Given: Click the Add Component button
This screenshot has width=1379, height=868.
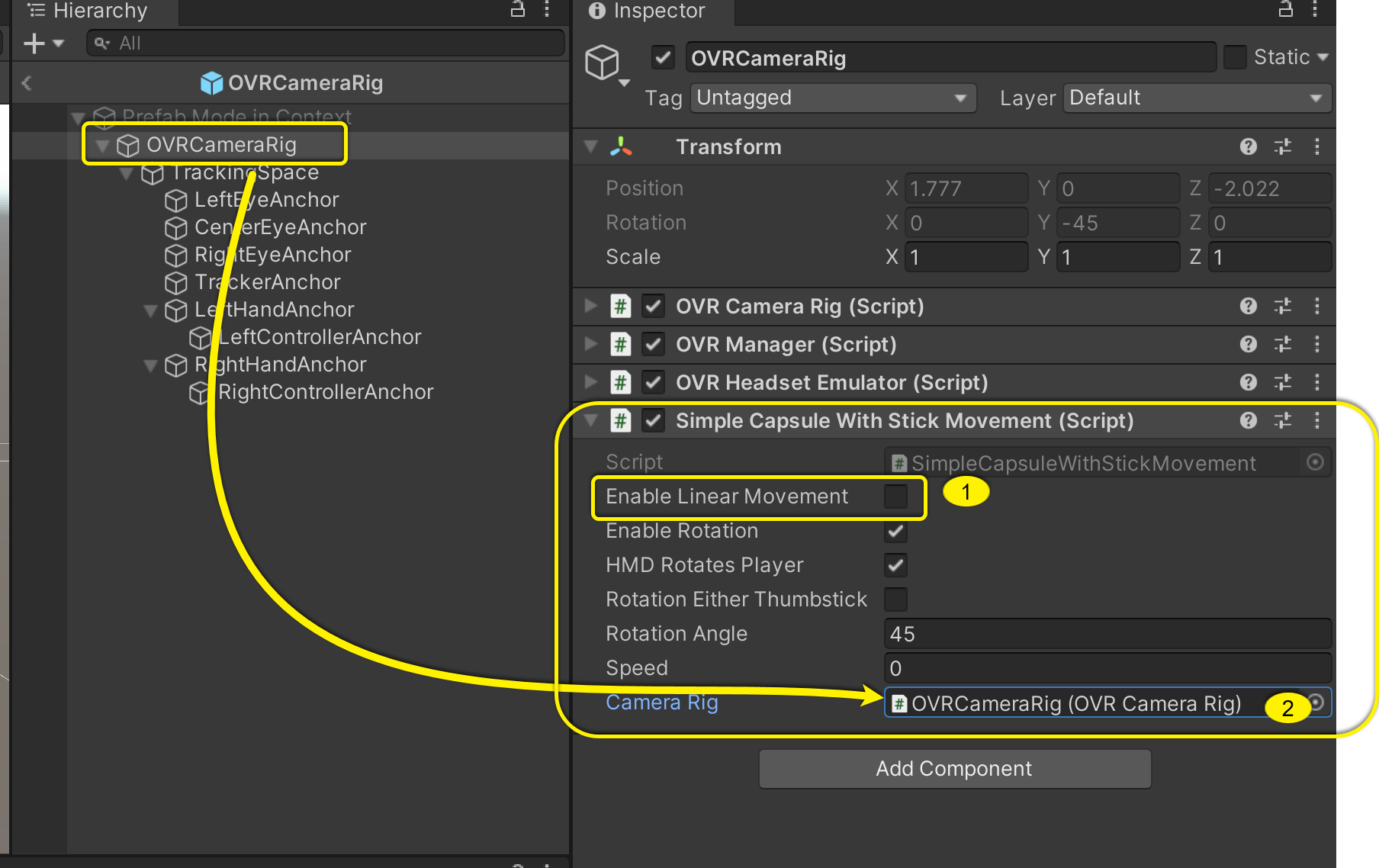Looking at the screenshot, I should [x=954, y=768].
